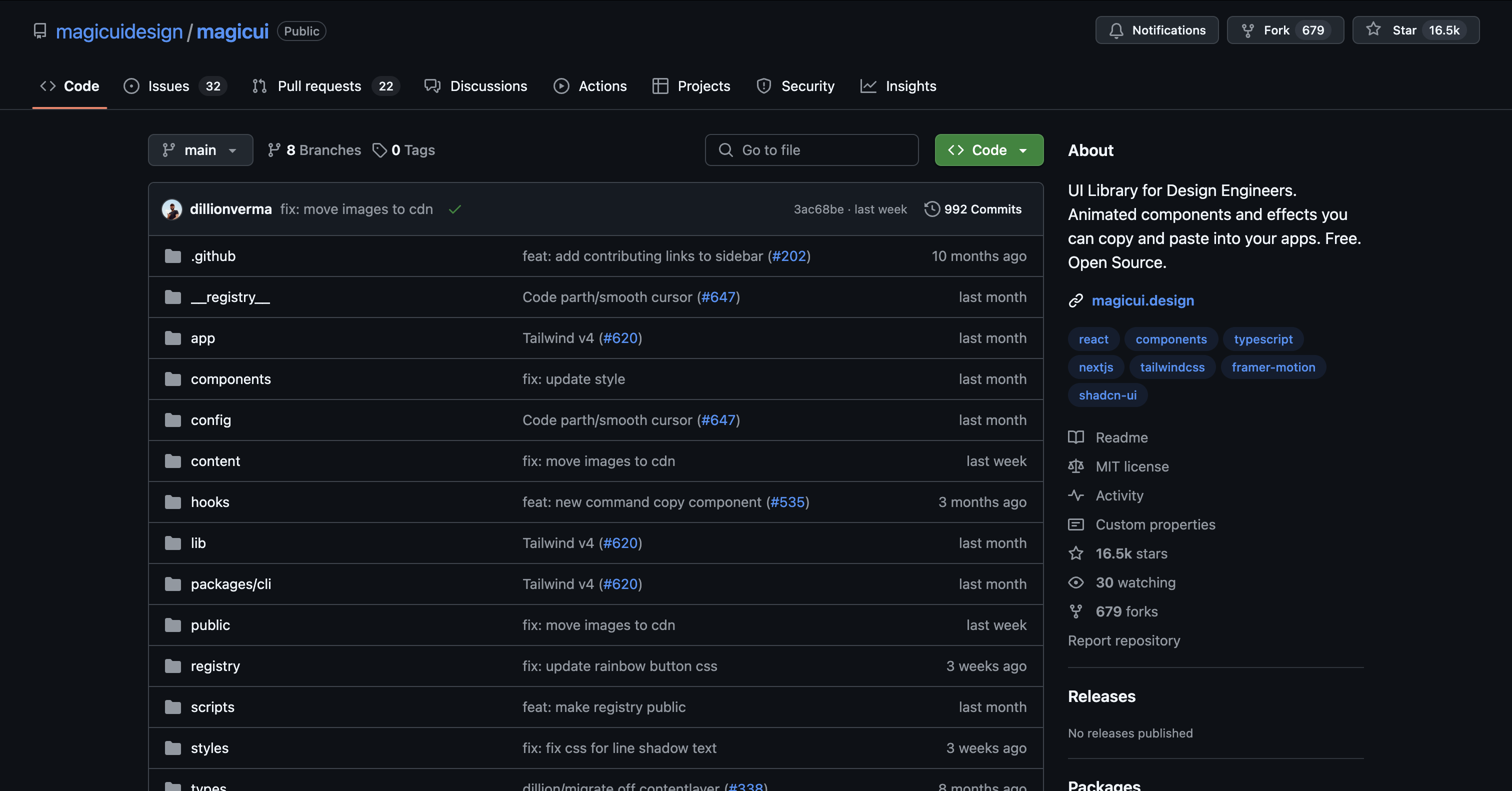The image size is (1512, 791).
Task: Open the magicui repository name link
Action: coord(232,31)
